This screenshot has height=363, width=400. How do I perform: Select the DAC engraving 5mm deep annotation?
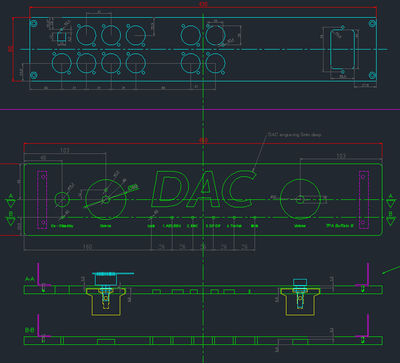(295, 135)
